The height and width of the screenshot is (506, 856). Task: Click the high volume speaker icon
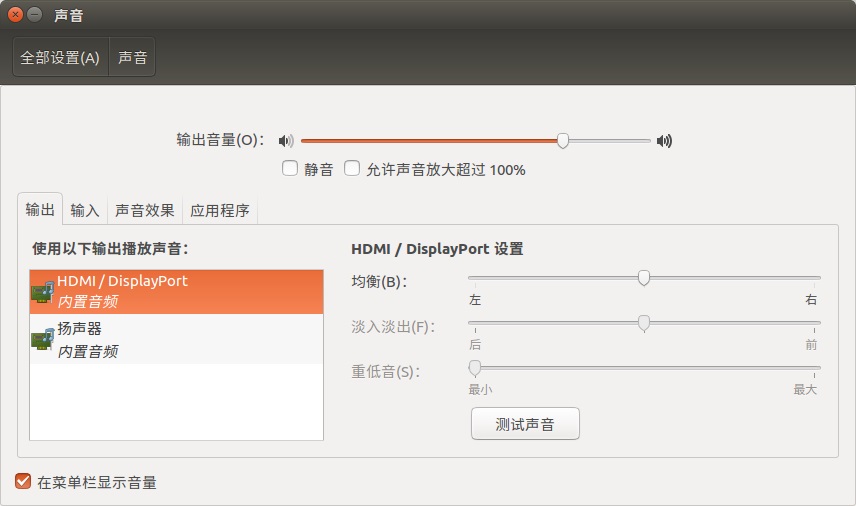664,141
